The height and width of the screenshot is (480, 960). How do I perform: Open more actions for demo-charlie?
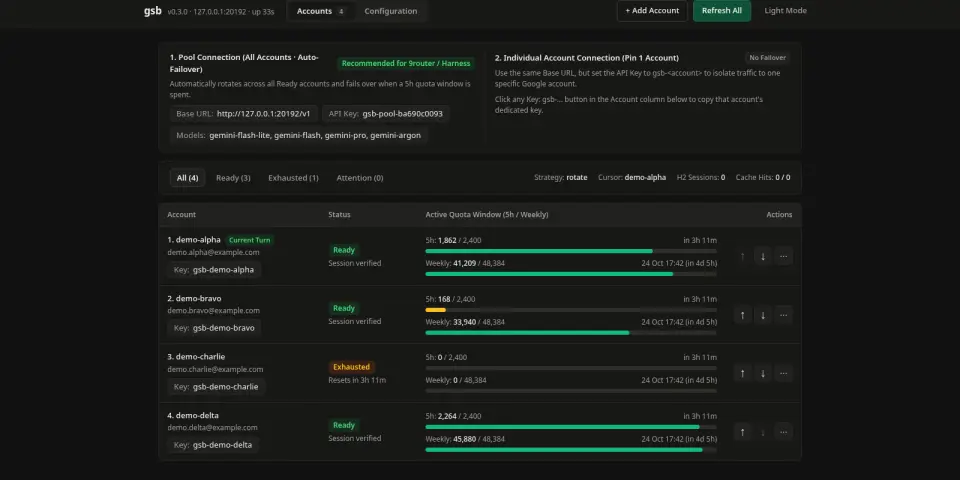tap(784, 373)
